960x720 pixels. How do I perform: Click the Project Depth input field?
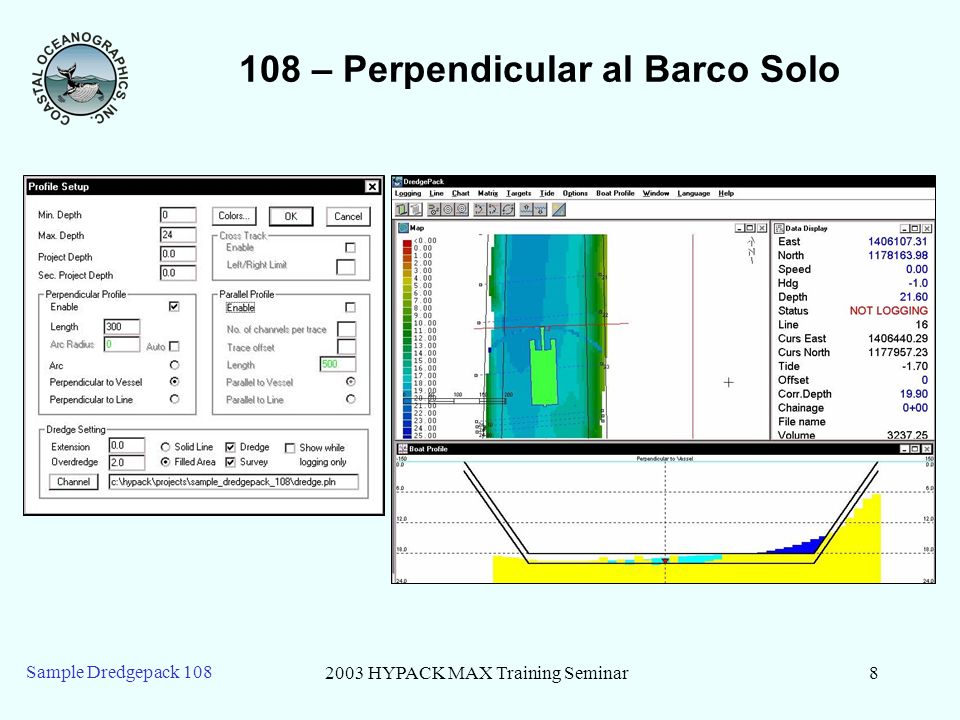pos(178,254)
